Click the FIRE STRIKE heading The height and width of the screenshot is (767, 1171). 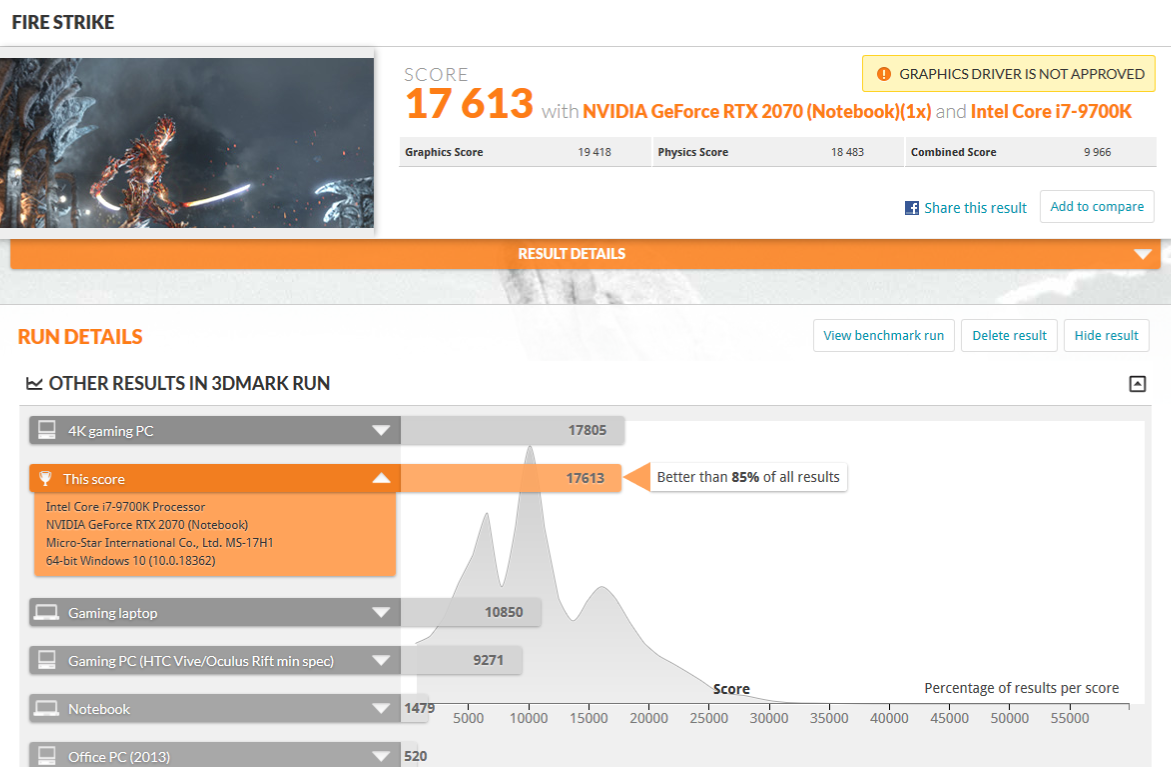(x=63, y=22)
